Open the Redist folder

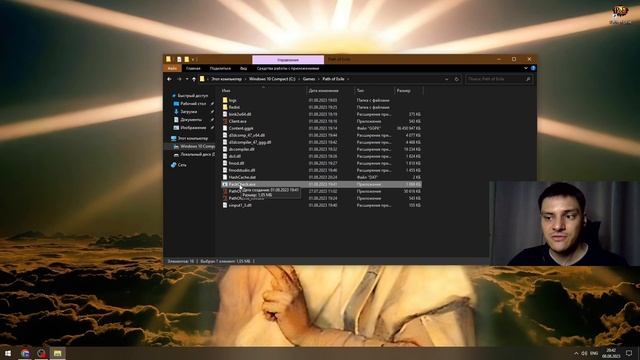[x=234, y=107]
